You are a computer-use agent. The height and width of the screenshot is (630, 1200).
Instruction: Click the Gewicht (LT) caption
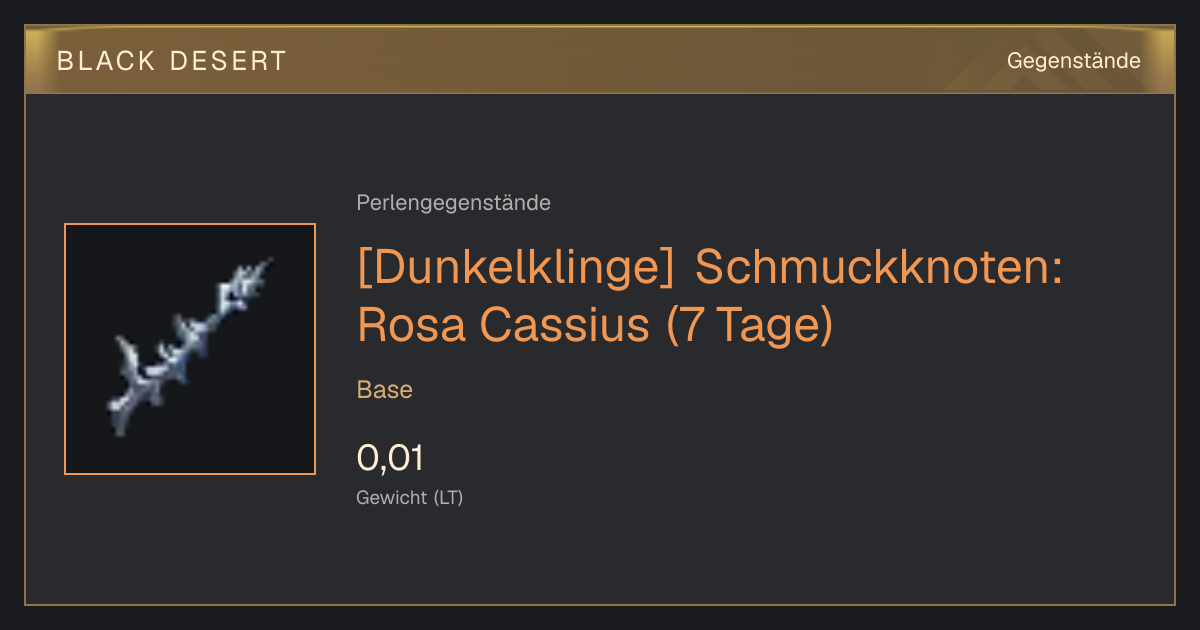tap(410, 497)
